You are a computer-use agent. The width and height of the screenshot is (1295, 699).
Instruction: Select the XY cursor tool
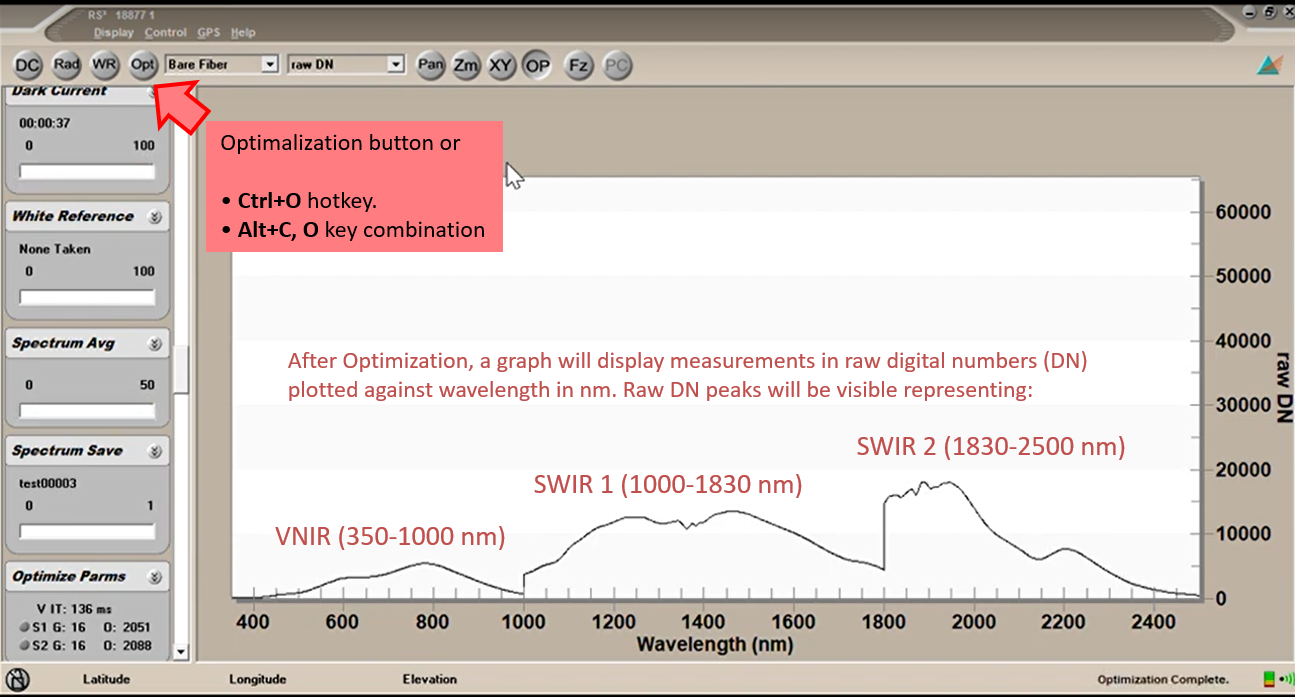coord(501,66)
